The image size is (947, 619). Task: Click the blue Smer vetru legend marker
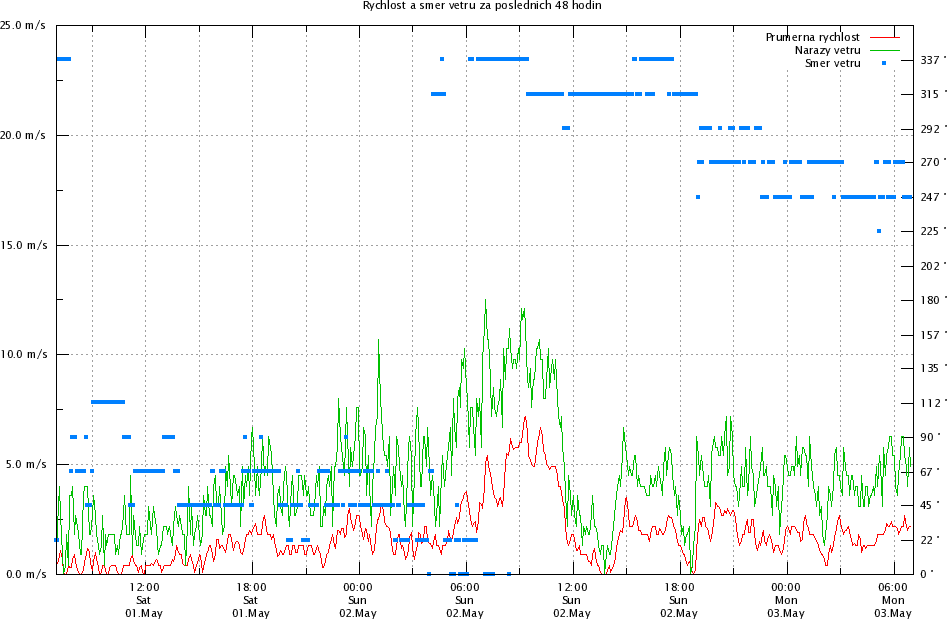pos(884,63)
